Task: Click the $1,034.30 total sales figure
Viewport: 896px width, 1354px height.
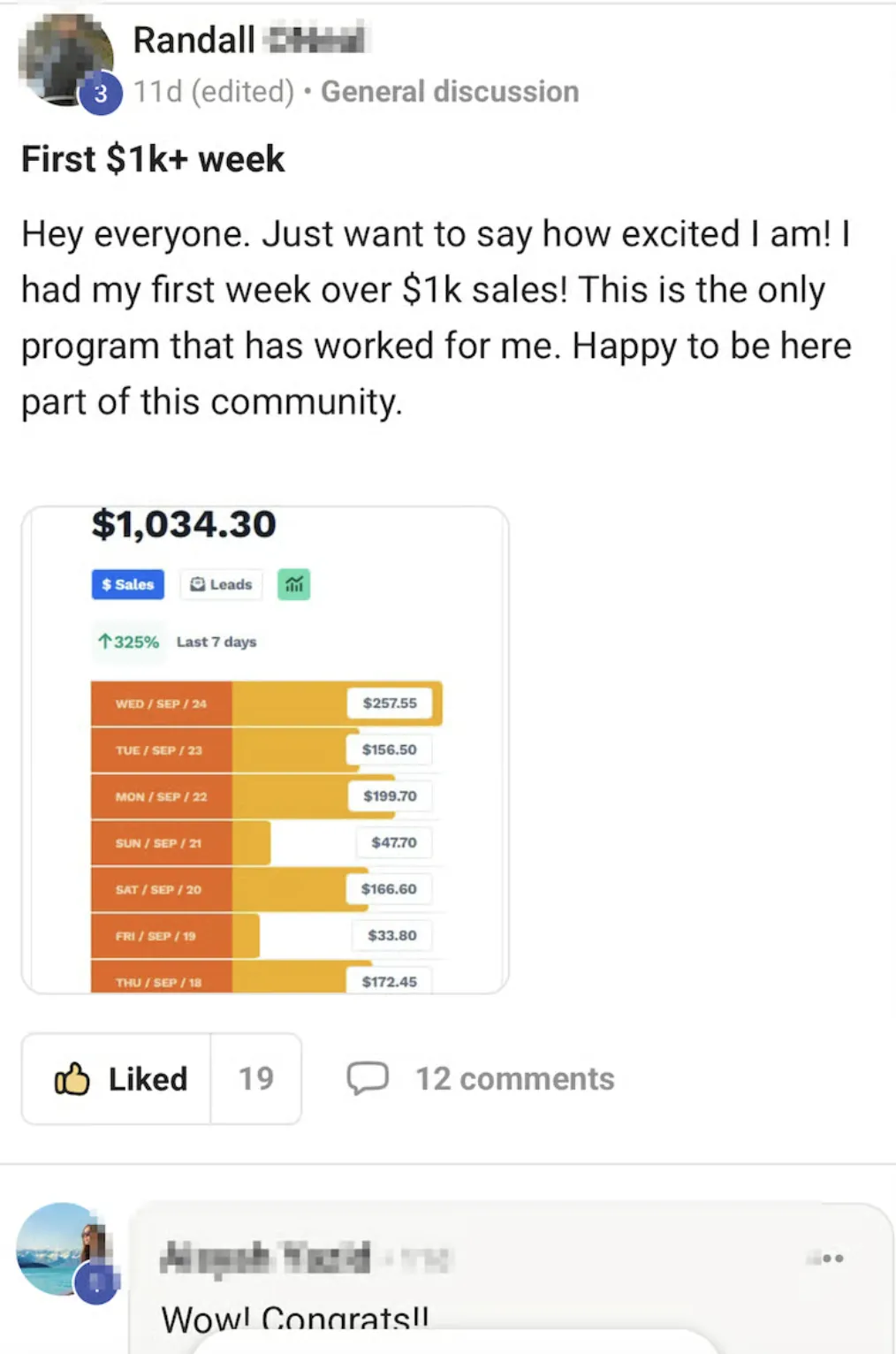Action: coord(184,524)
